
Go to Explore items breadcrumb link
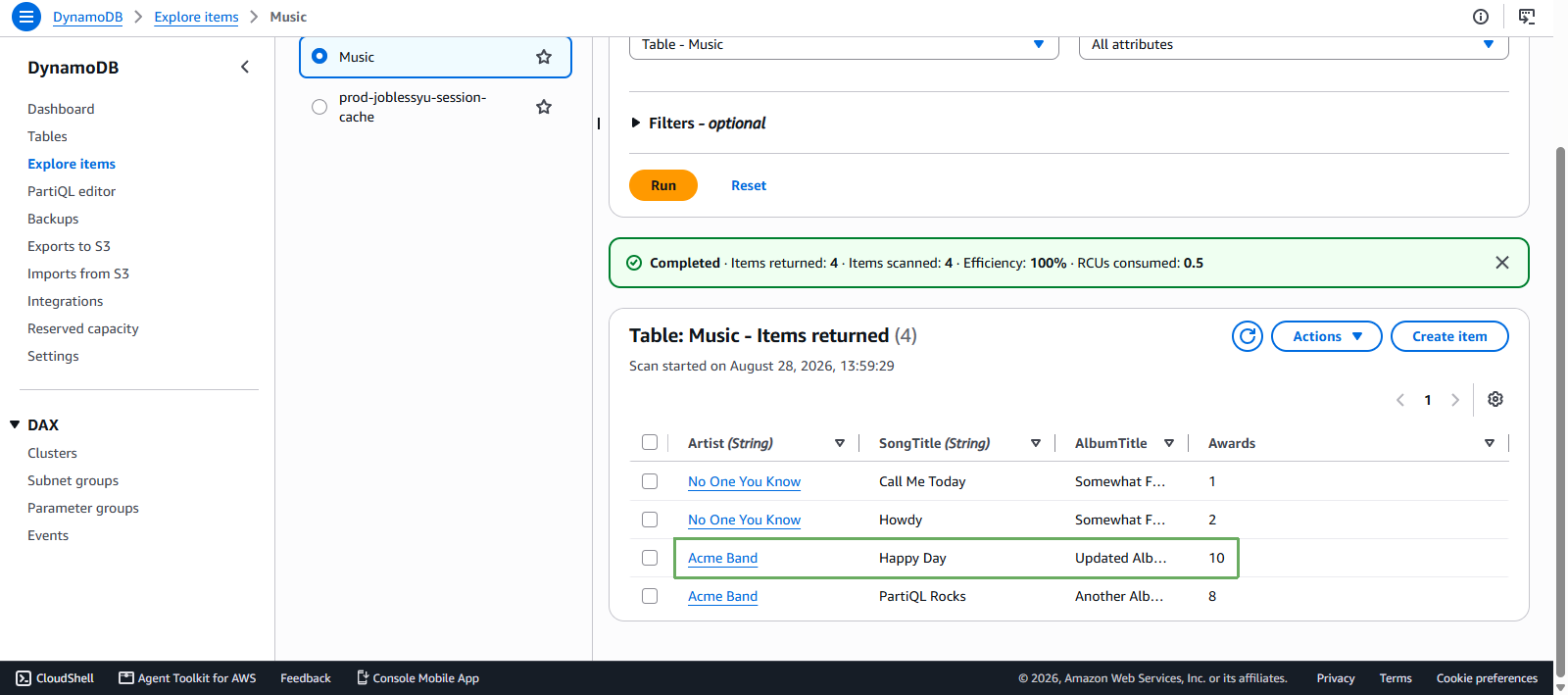[x=196, y=17]
